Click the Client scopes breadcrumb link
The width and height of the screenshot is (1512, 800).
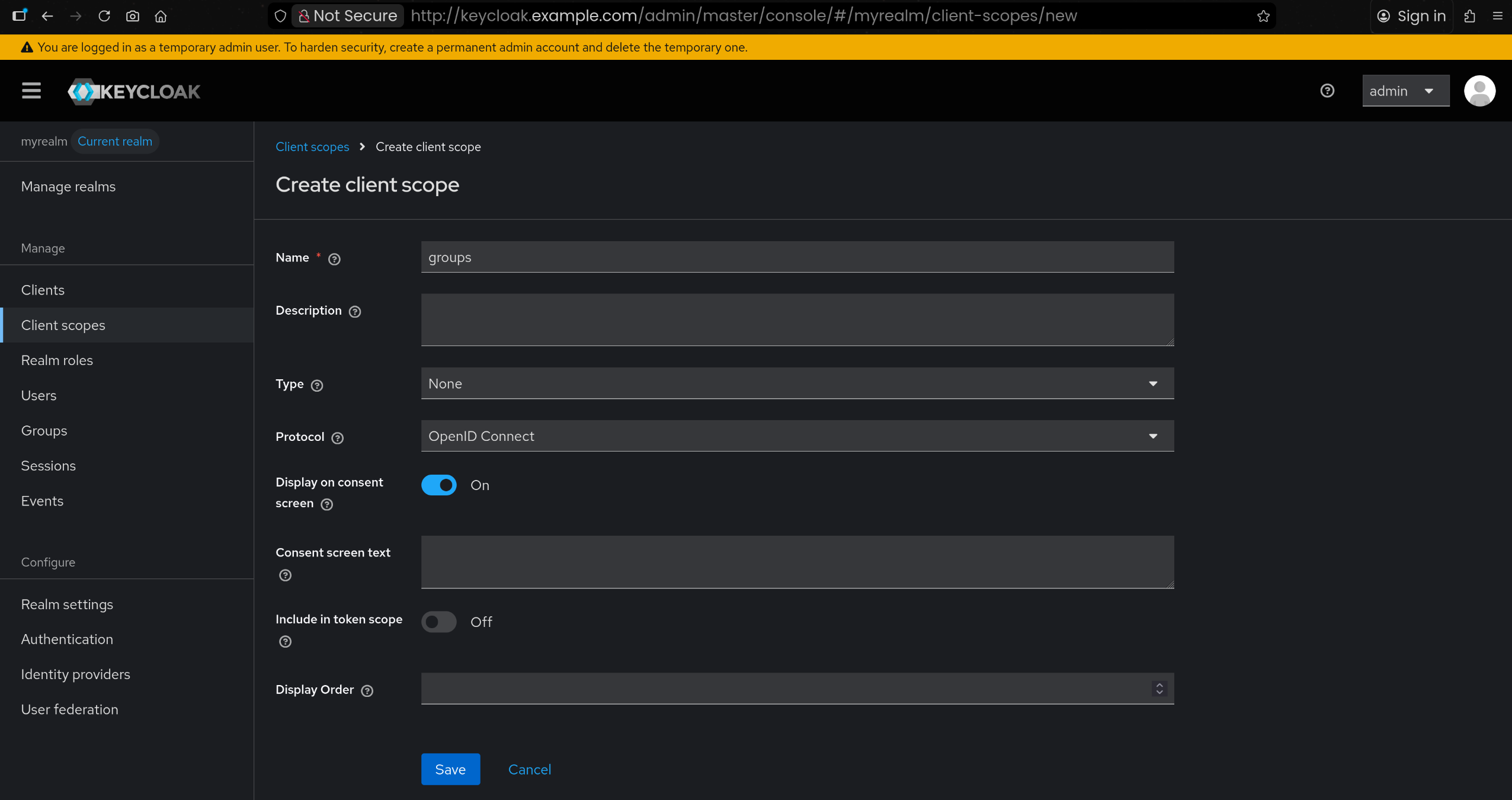point(312,147)
